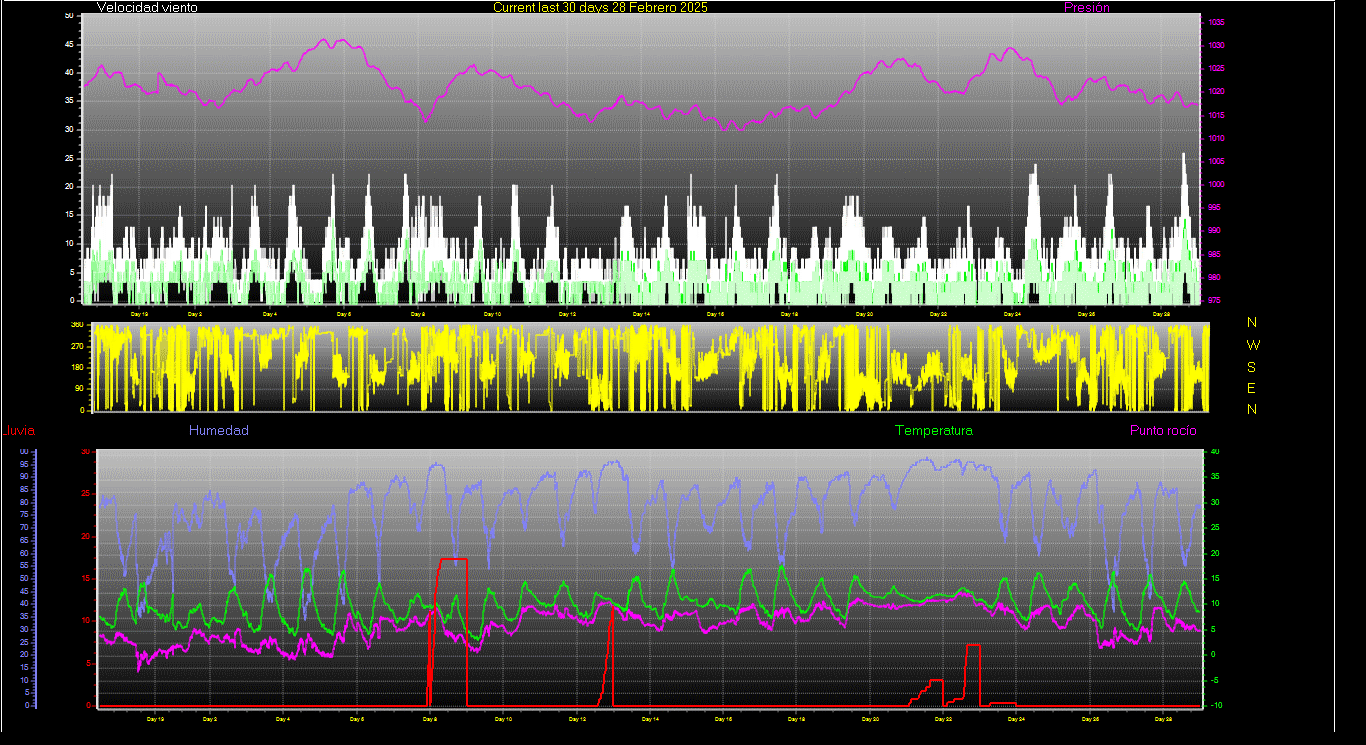Image resolution: width=1366 pixels, height=745 pixels.
Task: Select the 'Humedad' legend label
Action: 219,431
